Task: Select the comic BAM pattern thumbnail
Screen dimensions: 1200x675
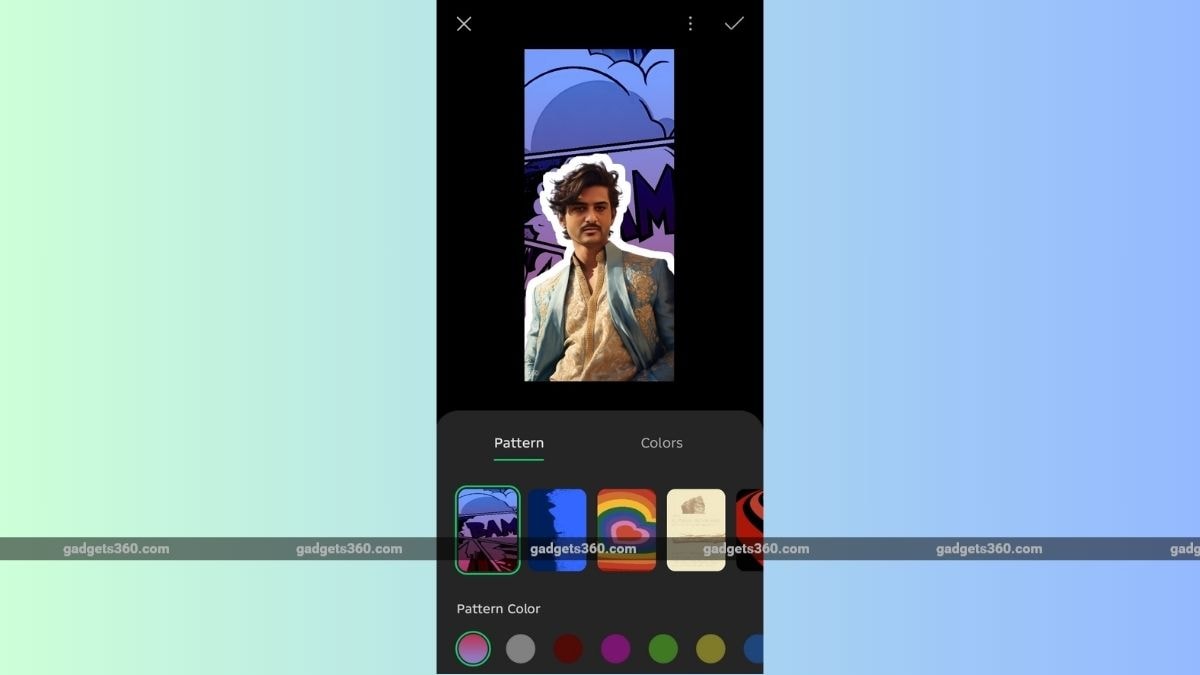Action: click(x=488, y=530)
